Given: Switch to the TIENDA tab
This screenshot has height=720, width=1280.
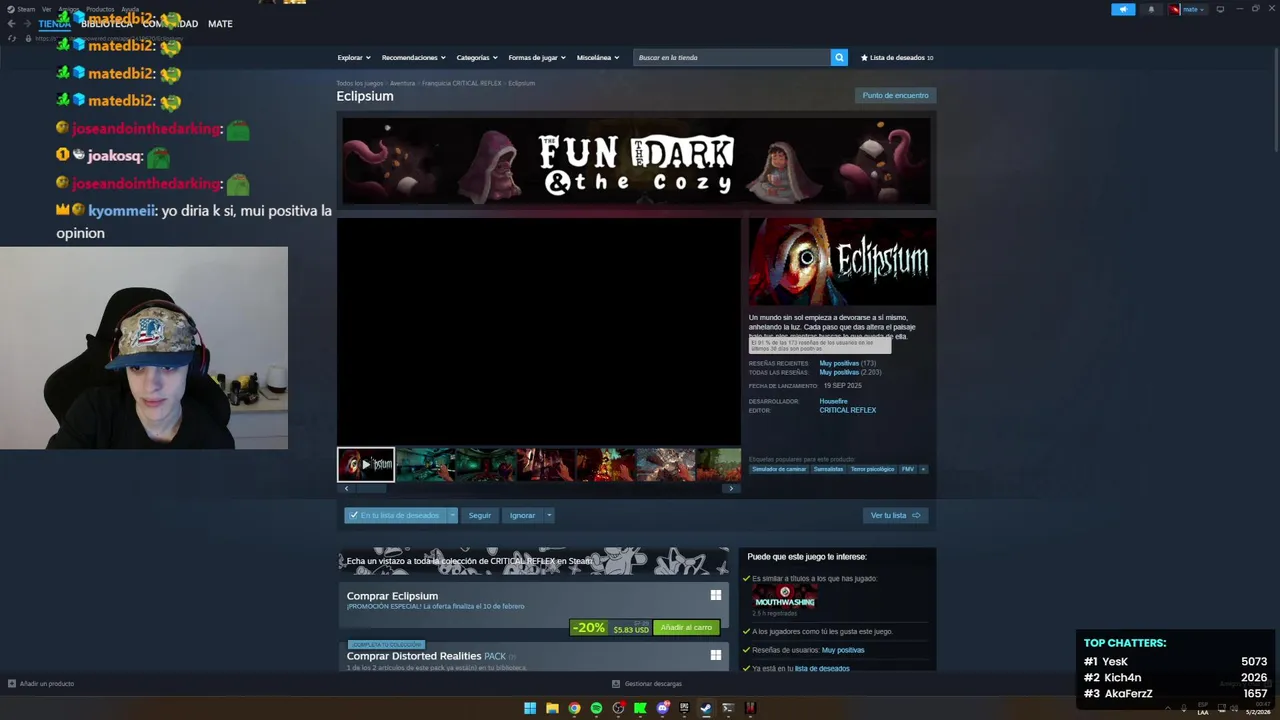Looking at the screenshot, I should [54, 23].
